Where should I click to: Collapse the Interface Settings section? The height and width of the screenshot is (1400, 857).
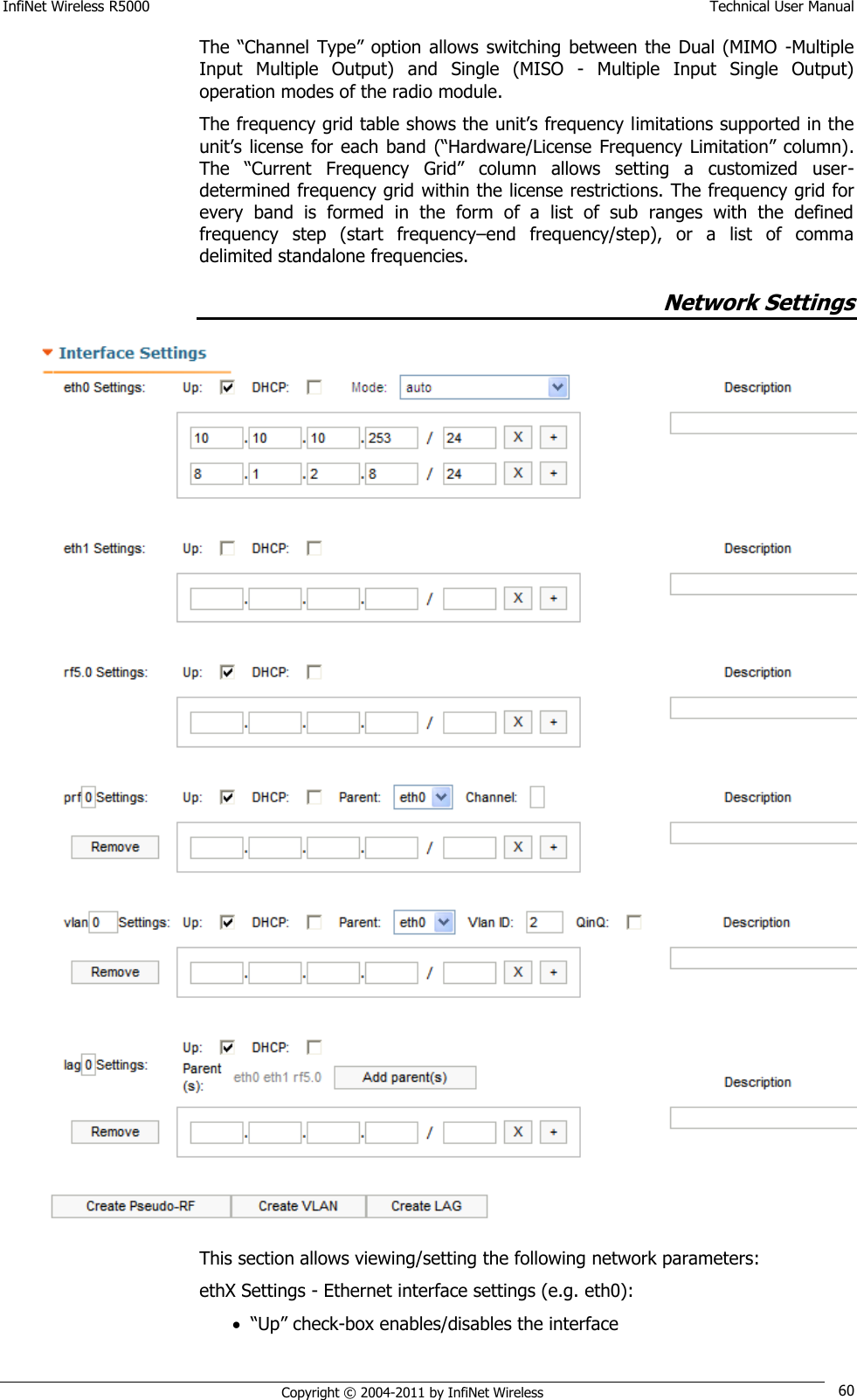48,353
